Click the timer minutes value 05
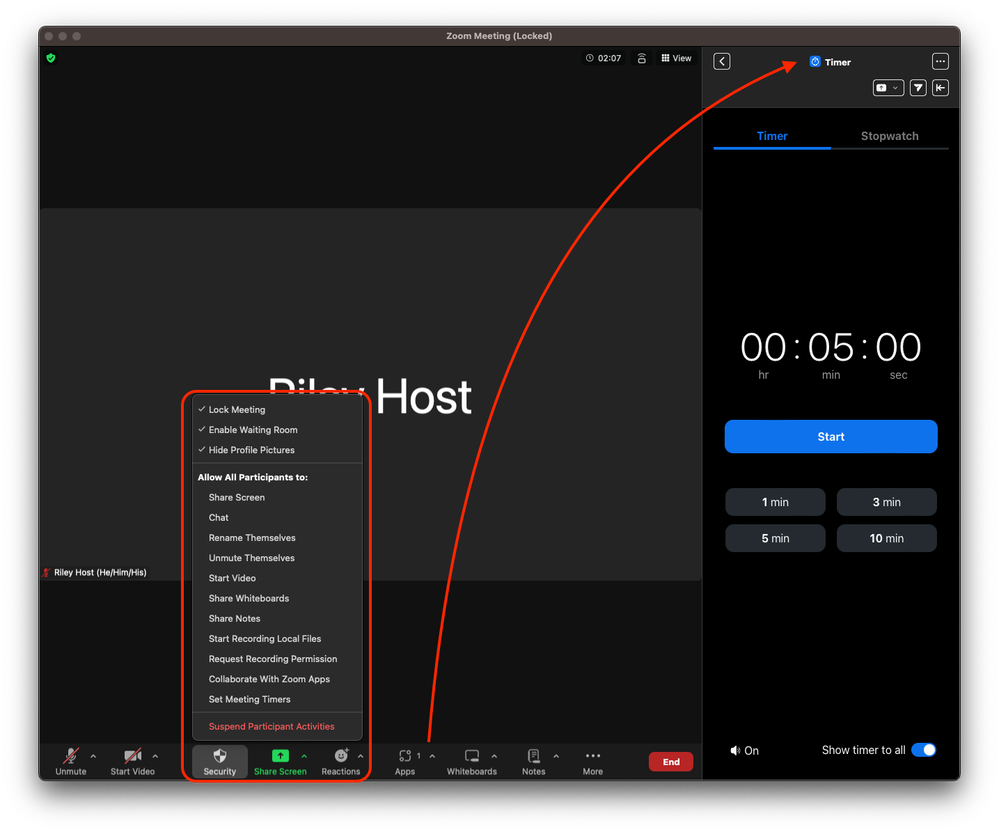999x832 pixels. click(831, 348)
